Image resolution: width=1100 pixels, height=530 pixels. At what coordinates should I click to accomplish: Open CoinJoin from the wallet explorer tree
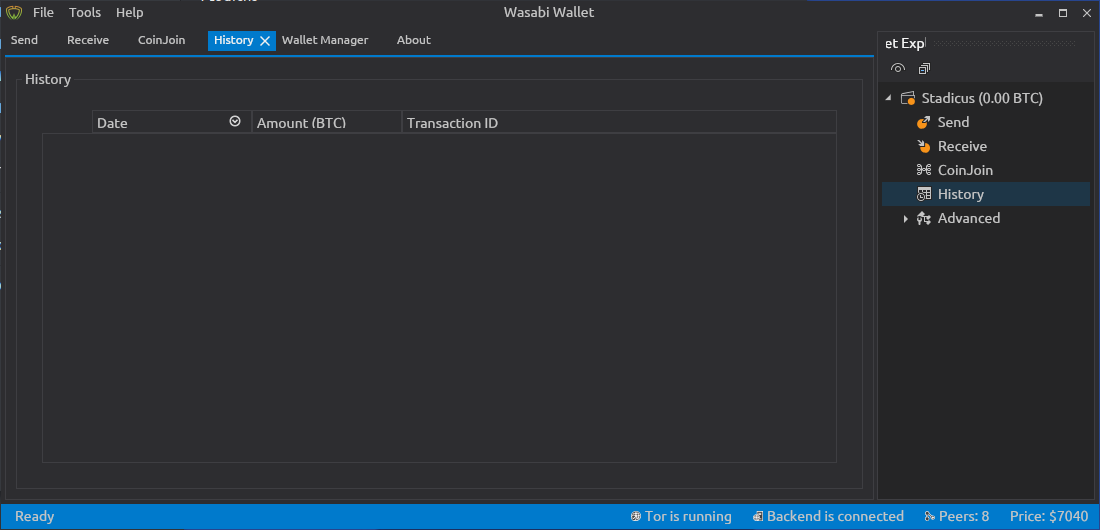965,170
